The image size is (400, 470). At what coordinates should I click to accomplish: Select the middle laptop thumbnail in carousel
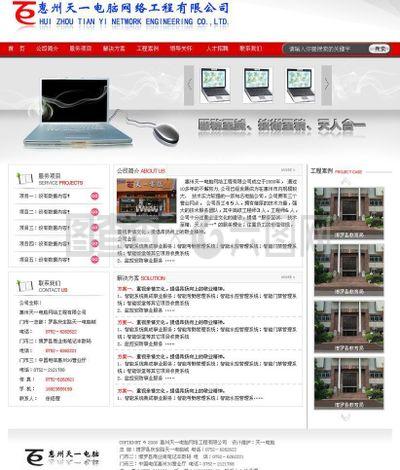[x=257, y=85]
